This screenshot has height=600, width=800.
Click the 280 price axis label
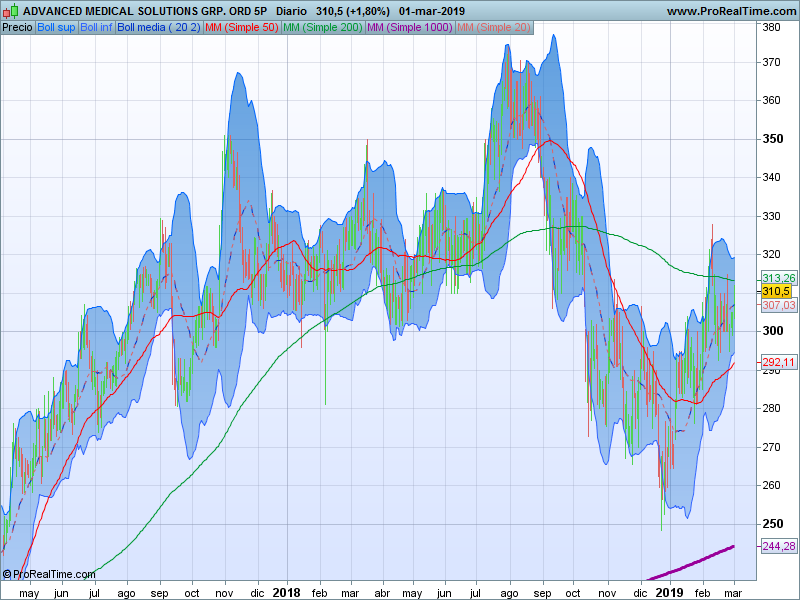click(x=771, y=408)
